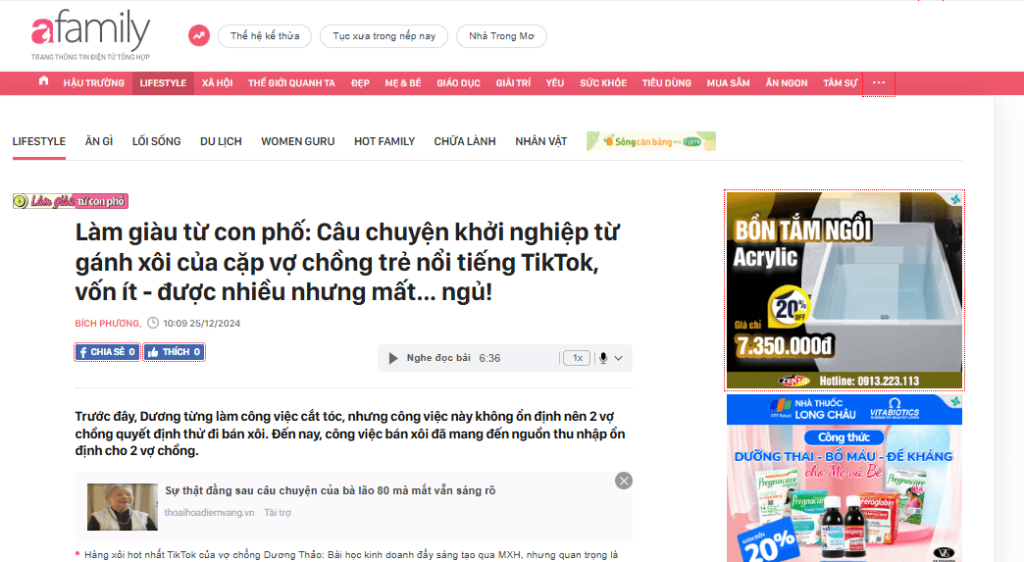Open the Yêu section

click(x=555, y=83)
